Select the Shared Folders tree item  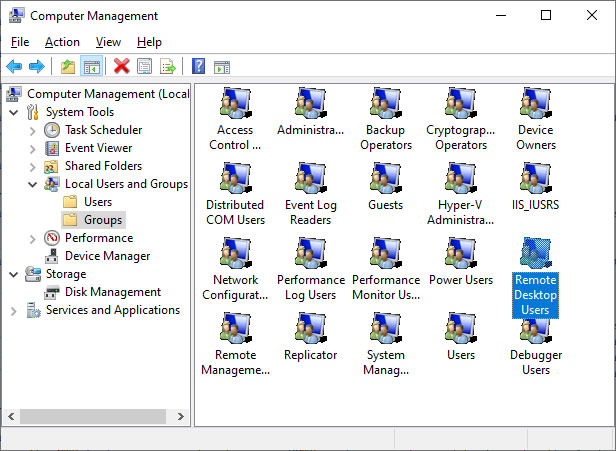103,166
